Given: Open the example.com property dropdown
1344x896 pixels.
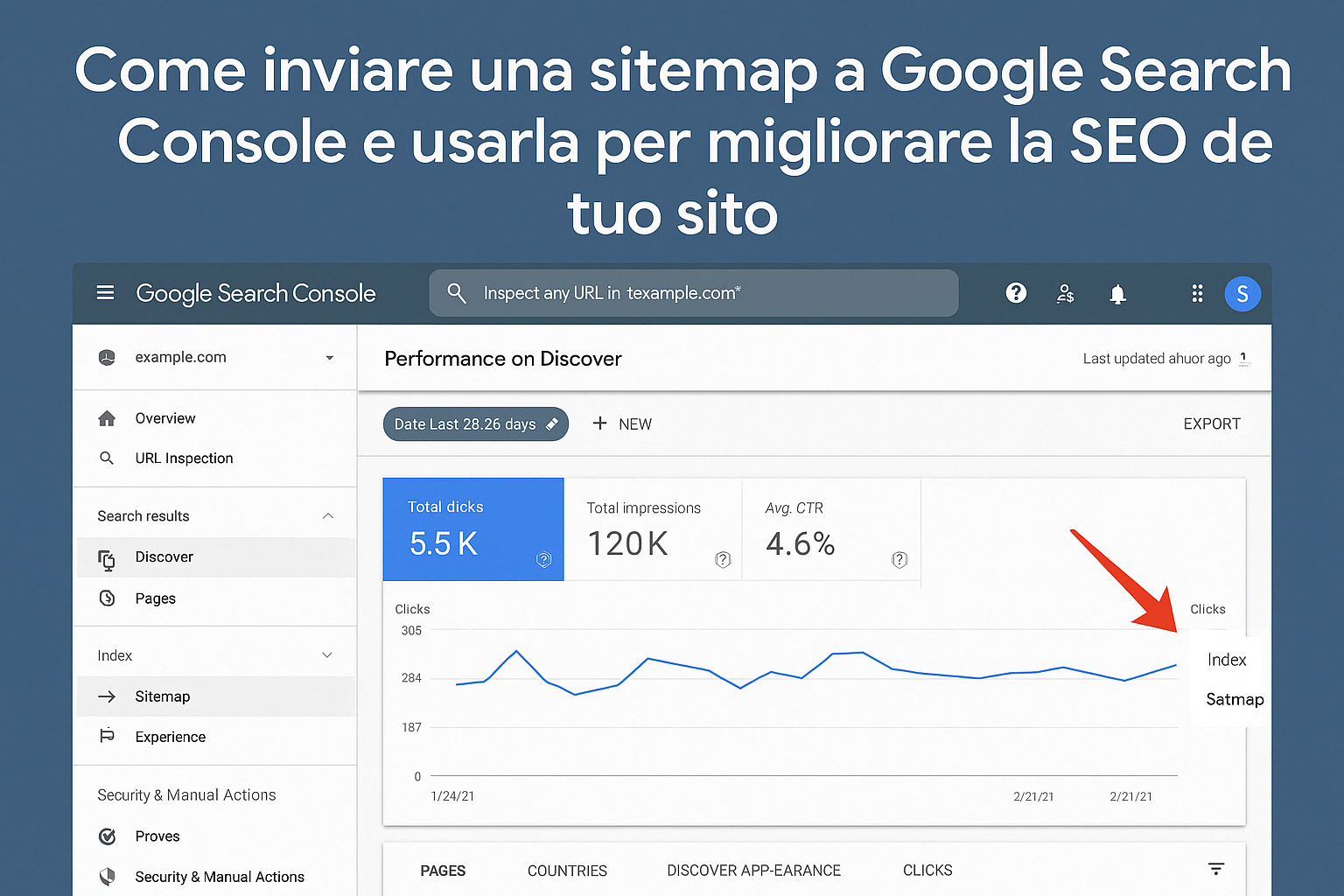Looking at the screenshot, I should (x=329, y=358).
